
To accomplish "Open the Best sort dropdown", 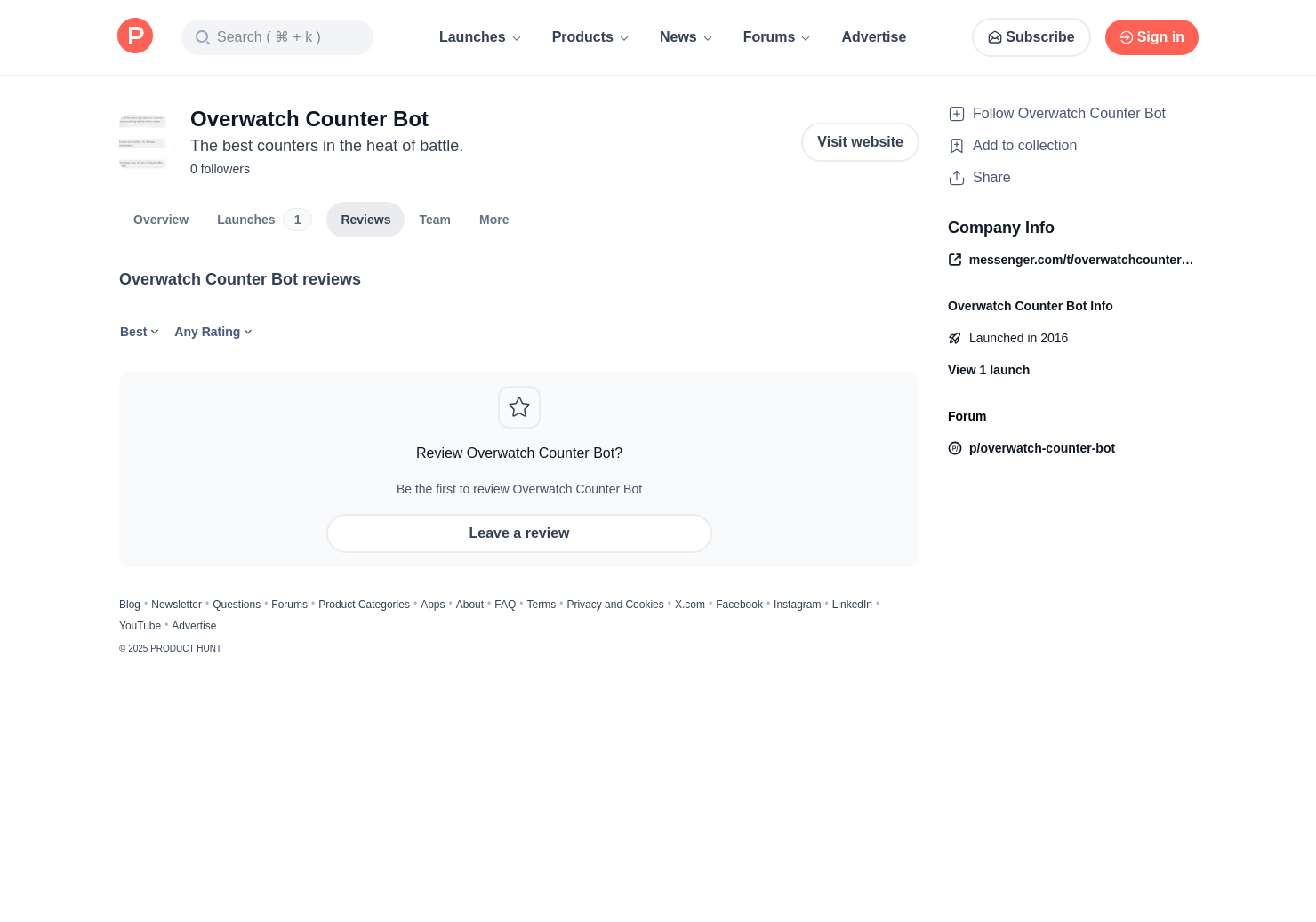I will tap(140, 332).
